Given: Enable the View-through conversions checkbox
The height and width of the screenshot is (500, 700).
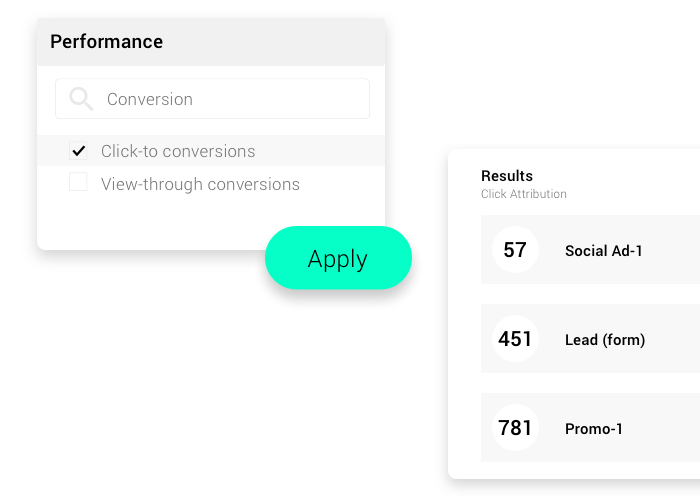Looking at the screenshot, I should tap(78, 182).
